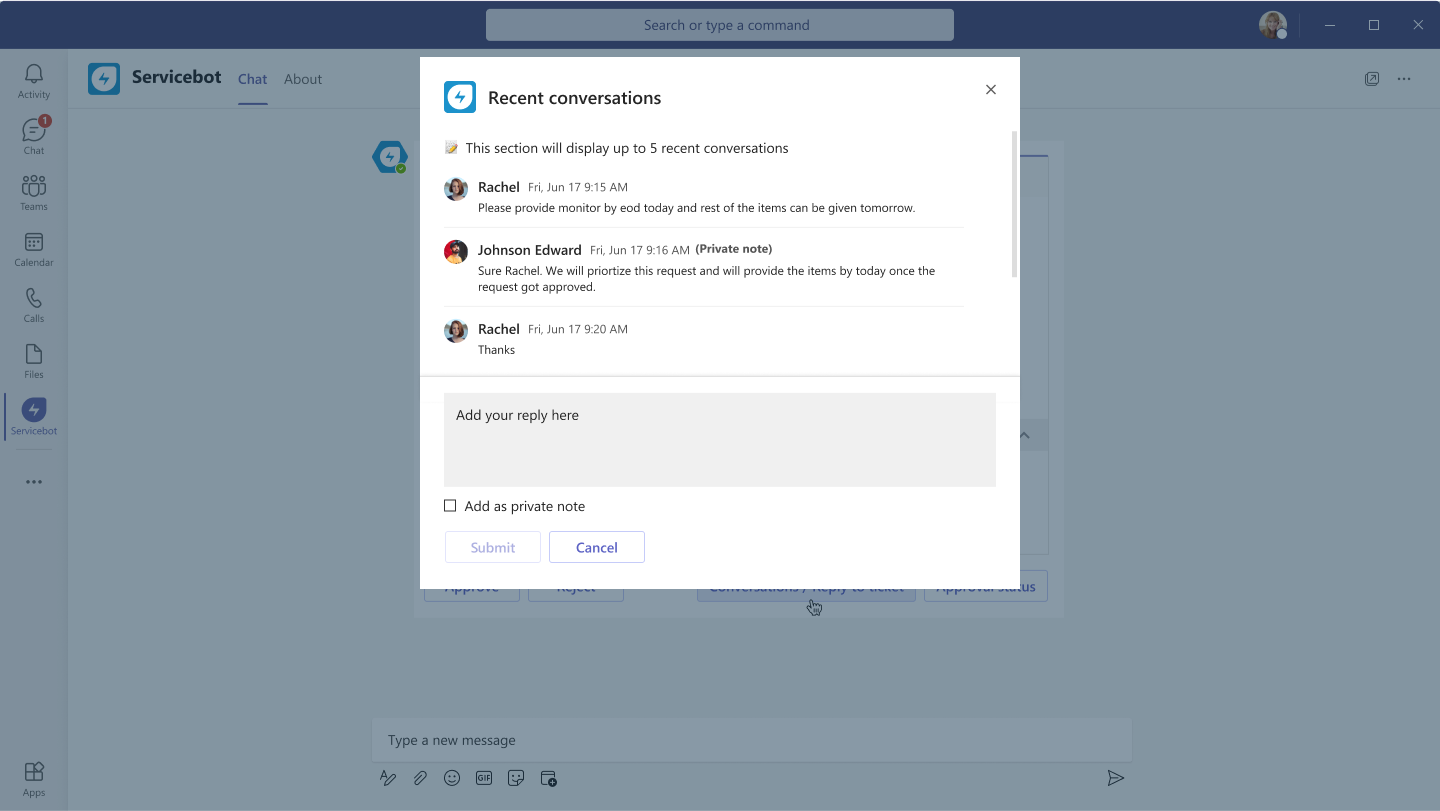Click the Servicebot title text
Viewport: 1440px width, 811px height.
(177, 77)
